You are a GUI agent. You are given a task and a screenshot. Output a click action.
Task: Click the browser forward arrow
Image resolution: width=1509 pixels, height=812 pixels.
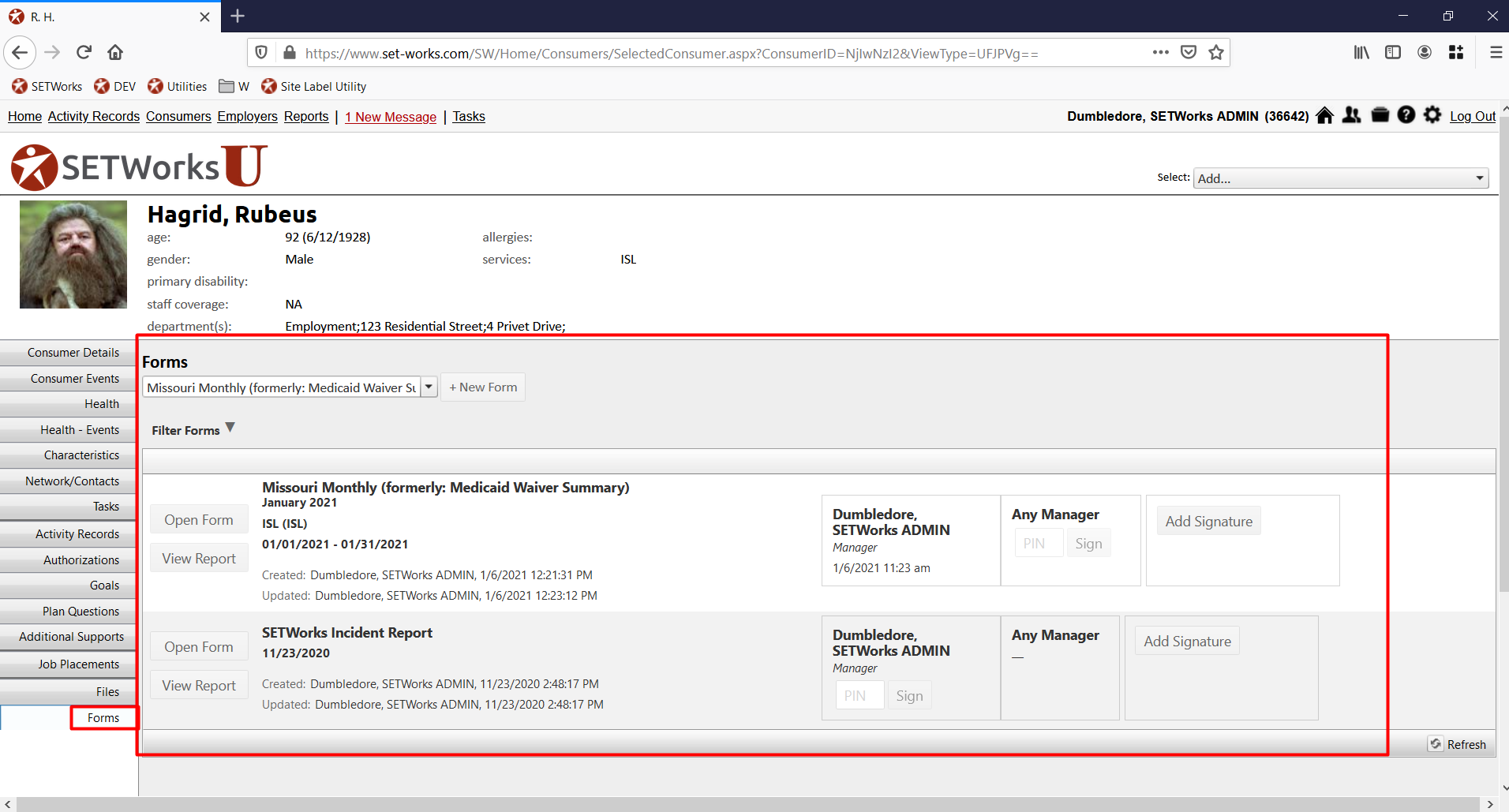[52, 53]
